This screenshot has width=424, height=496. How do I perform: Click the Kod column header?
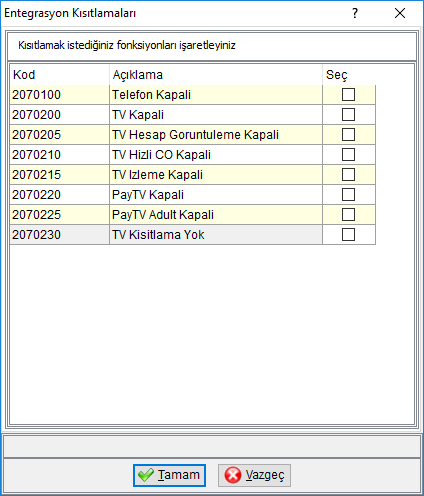point(60,75)
